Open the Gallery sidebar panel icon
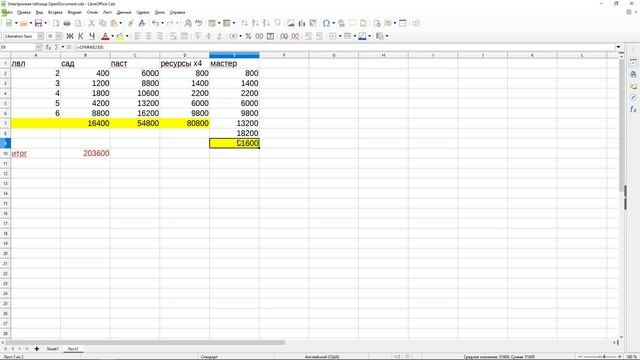This screenshot has width=640, height=360. point(633,86)
